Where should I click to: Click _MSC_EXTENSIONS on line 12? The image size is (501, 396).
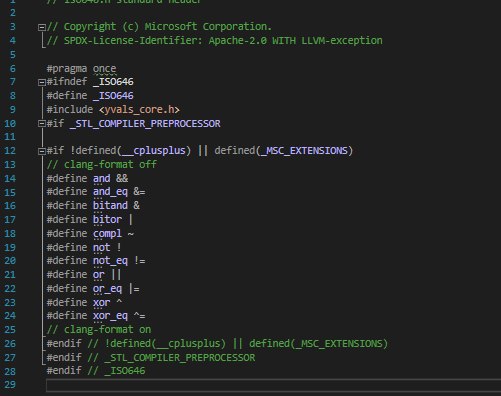[304, 151]
